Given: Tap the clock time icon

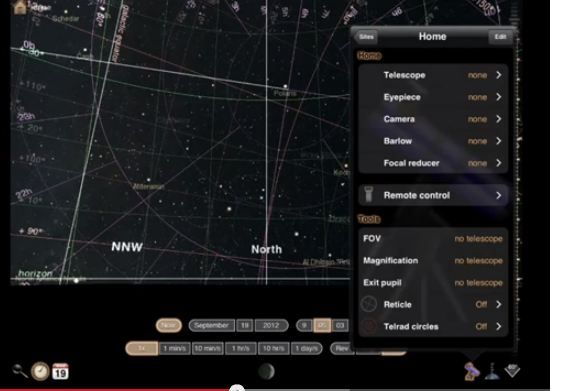Looking at the screenshot, I should (x=40, y=371).
